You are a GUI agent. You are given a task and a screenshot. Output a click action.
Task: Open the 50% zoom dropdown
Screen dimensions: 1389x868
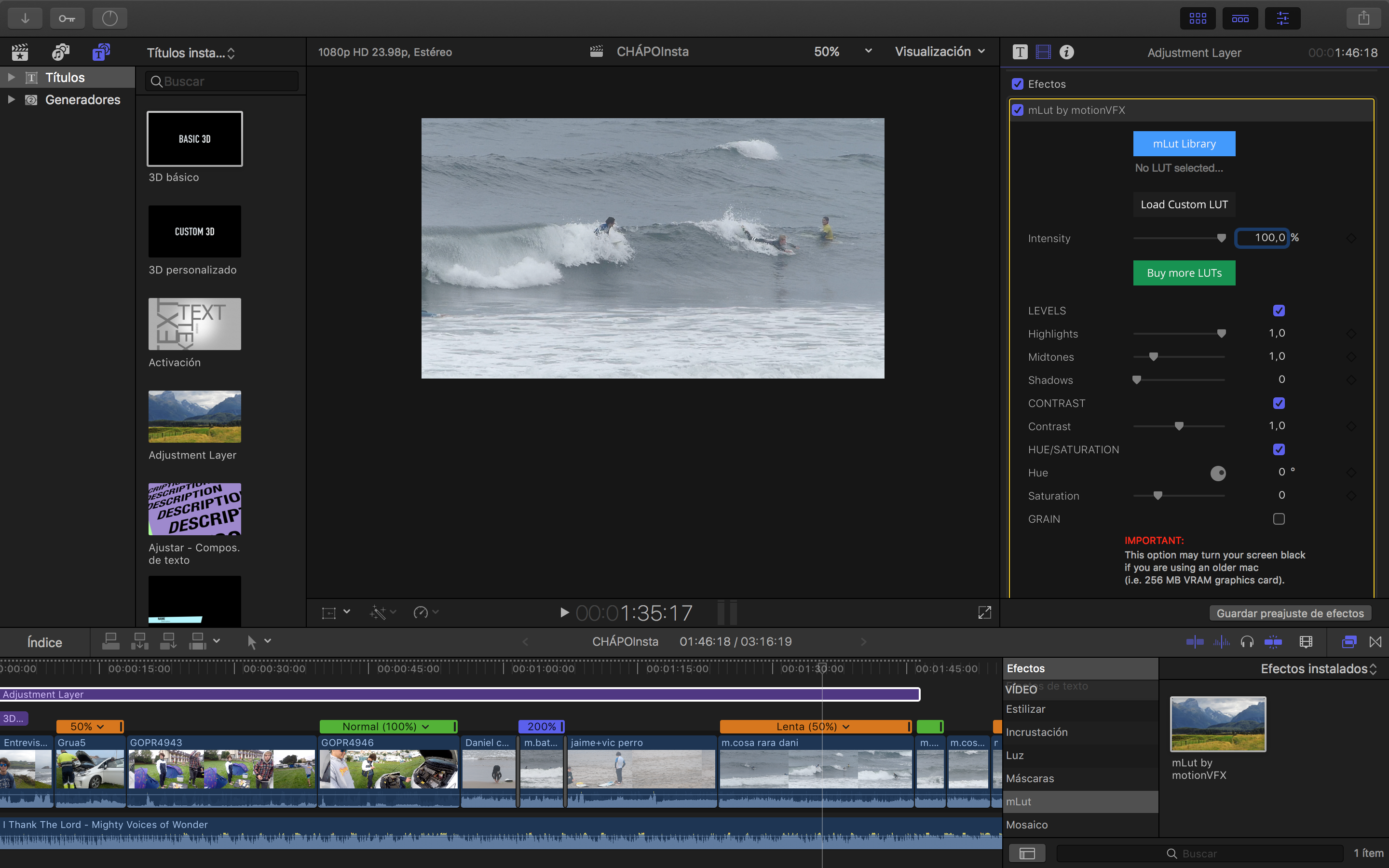coord(843,52)
